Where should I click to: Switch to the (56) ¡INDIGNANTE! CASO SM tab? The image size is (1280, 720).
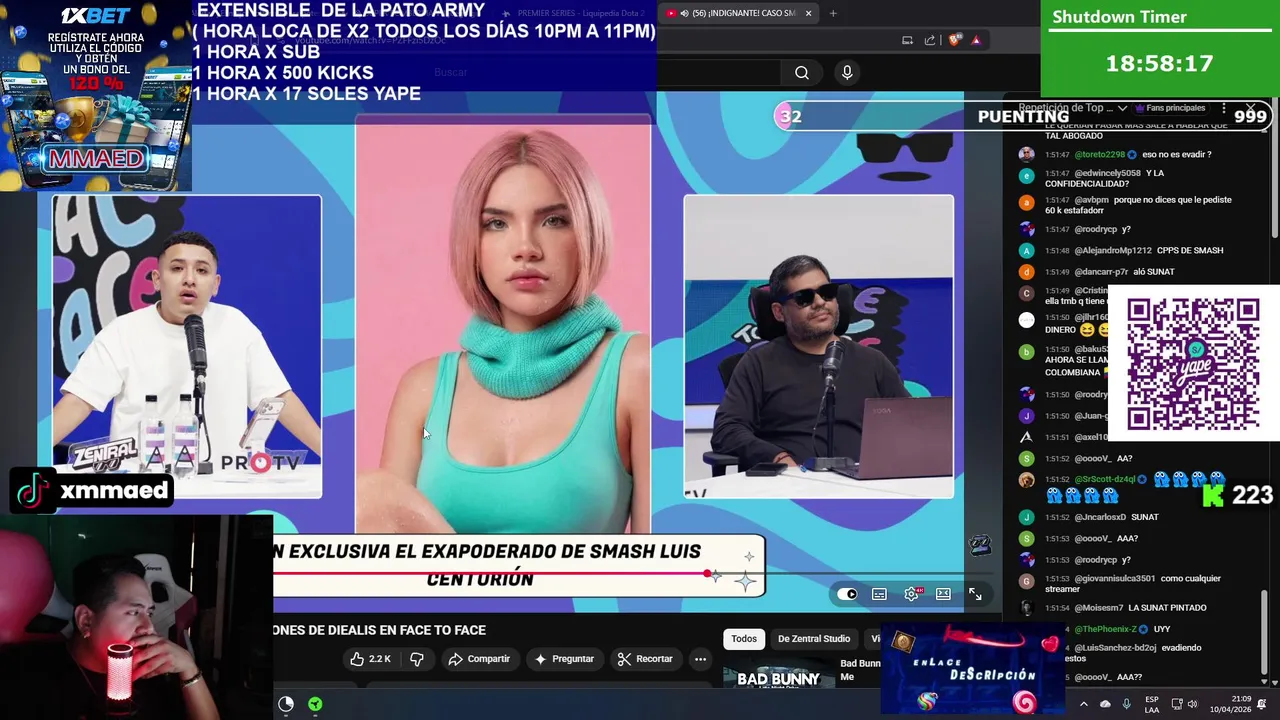point(738,13)
